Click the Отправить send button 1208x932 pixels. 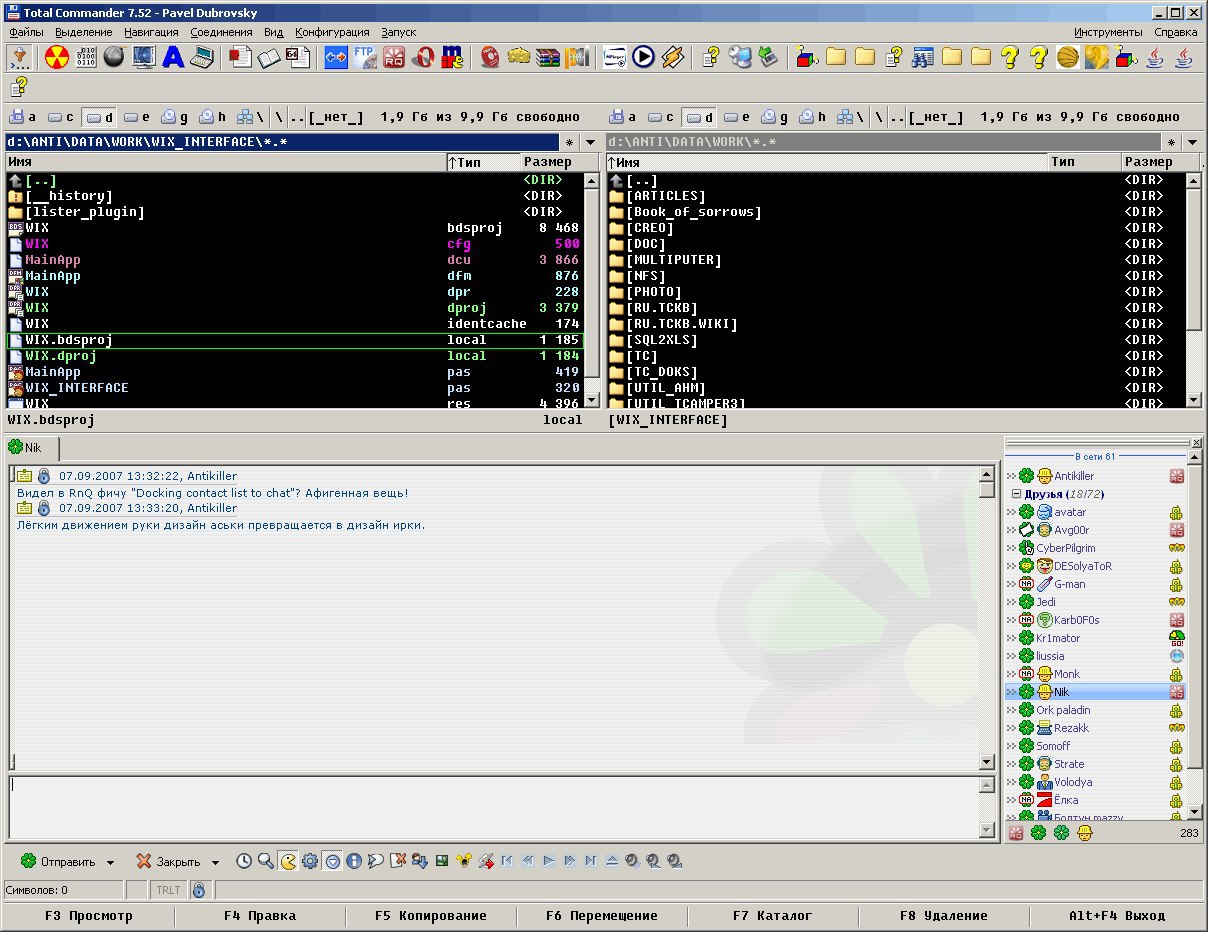coord(58,861)
